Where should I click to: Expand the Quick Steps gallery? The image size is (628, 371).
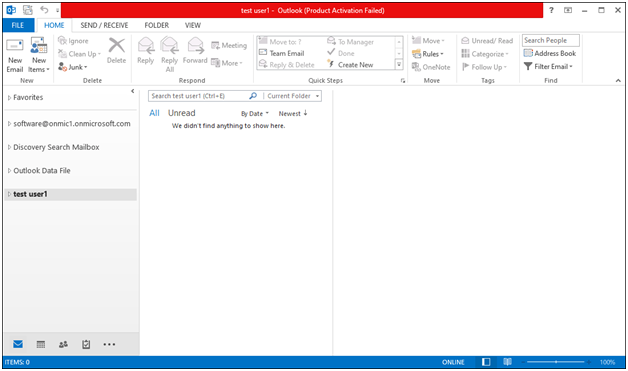point(399,65)
